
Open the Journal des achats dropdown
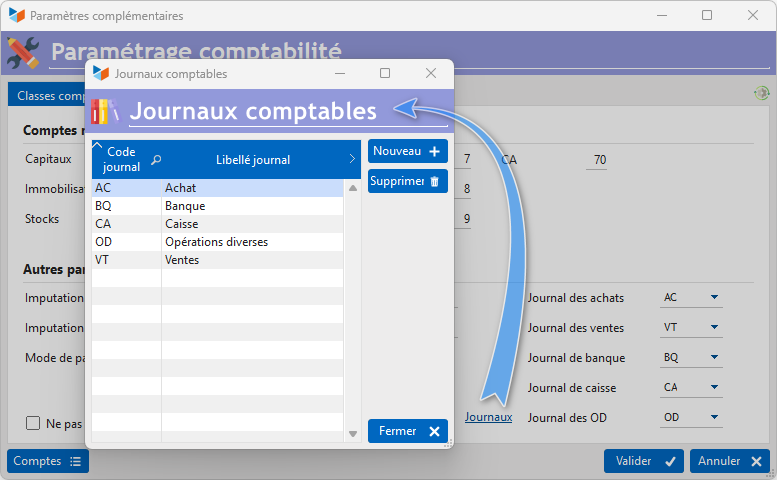coord(714,298)
